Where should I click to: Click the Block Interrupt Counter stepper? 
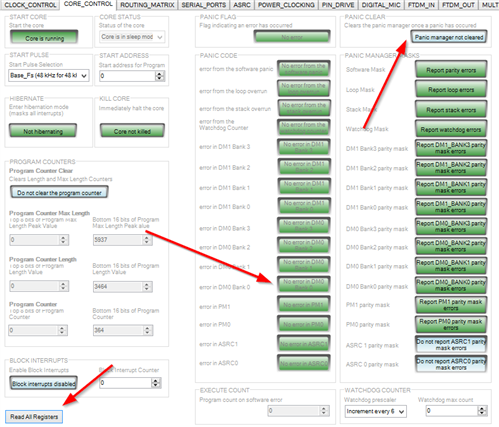point(156,383)
